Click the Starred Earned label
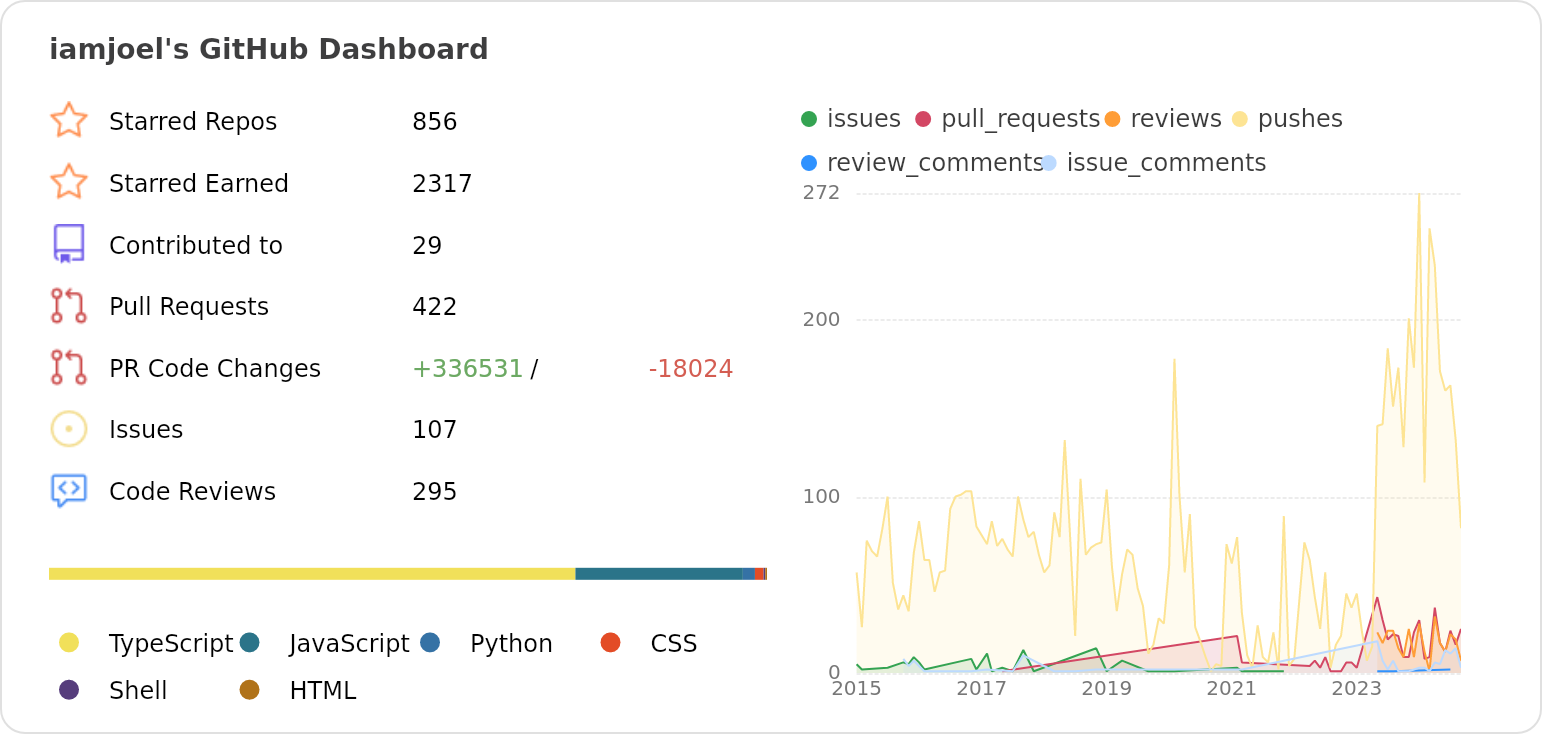This screenshot has width=1542, height=734. pos(199,184)
